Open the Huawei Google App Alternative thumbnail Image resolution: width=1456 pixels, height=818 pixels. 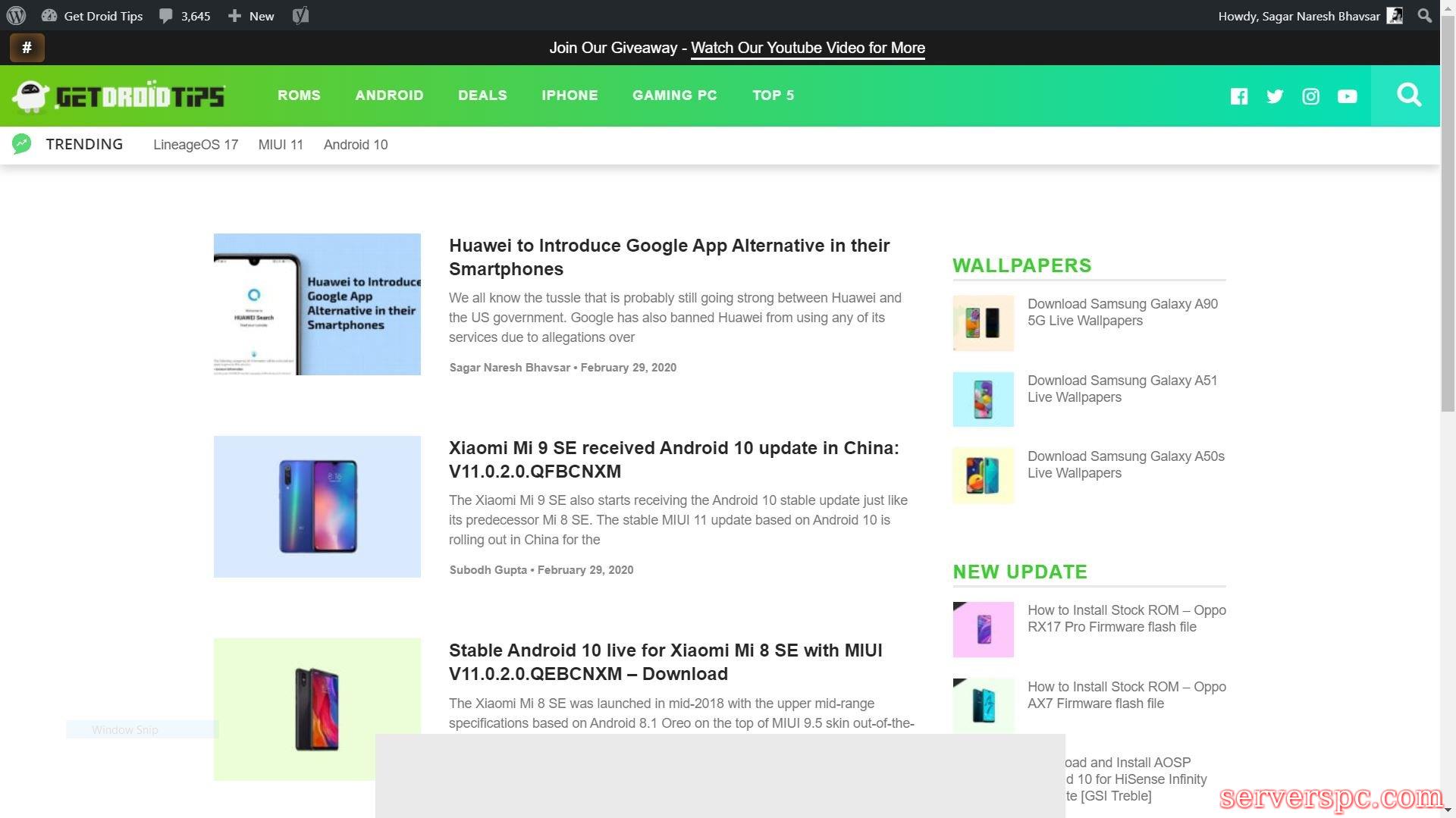coord(317,304)
